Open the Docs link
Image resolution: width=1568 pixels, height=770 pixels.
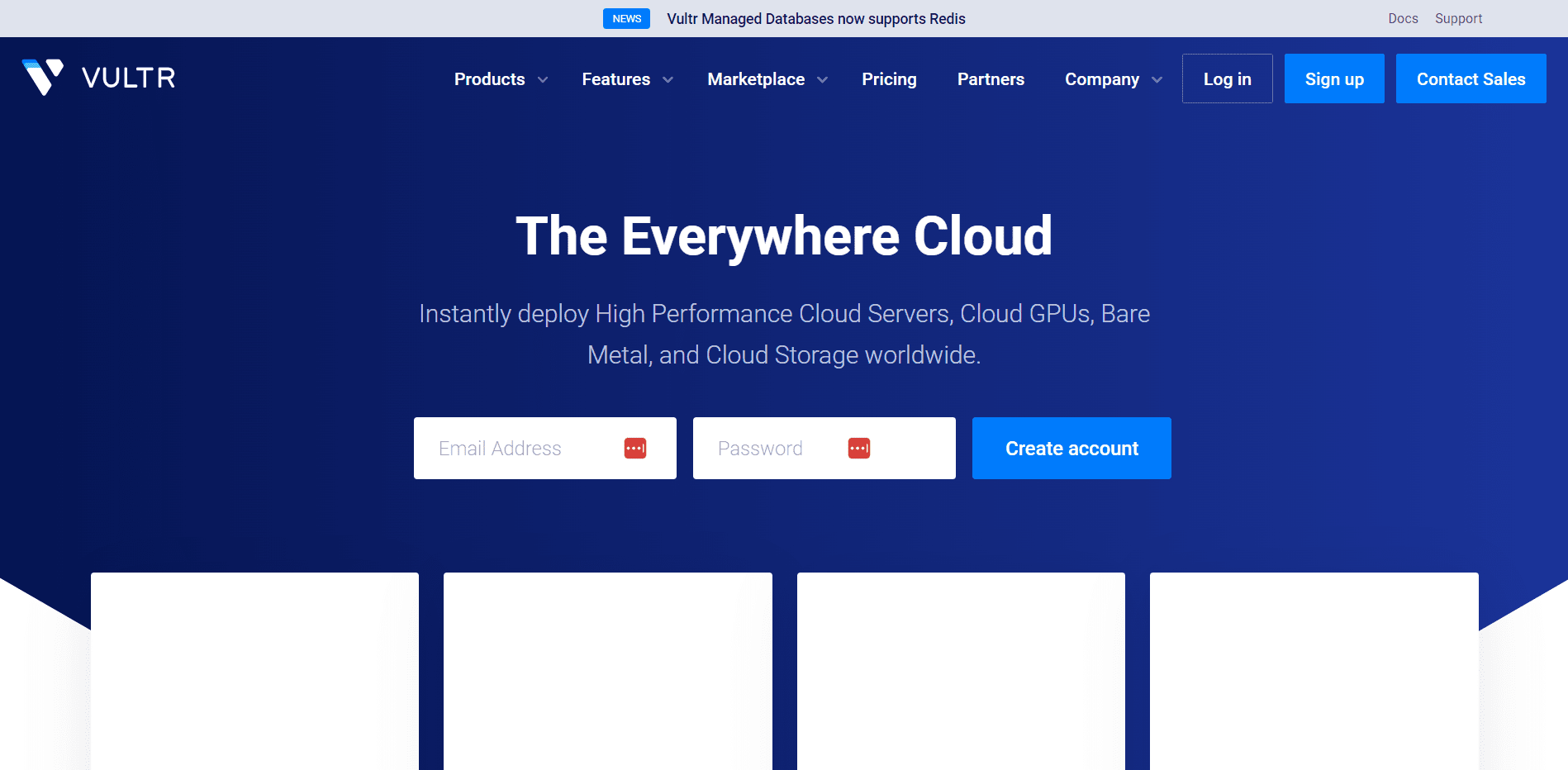(1403, 18)
